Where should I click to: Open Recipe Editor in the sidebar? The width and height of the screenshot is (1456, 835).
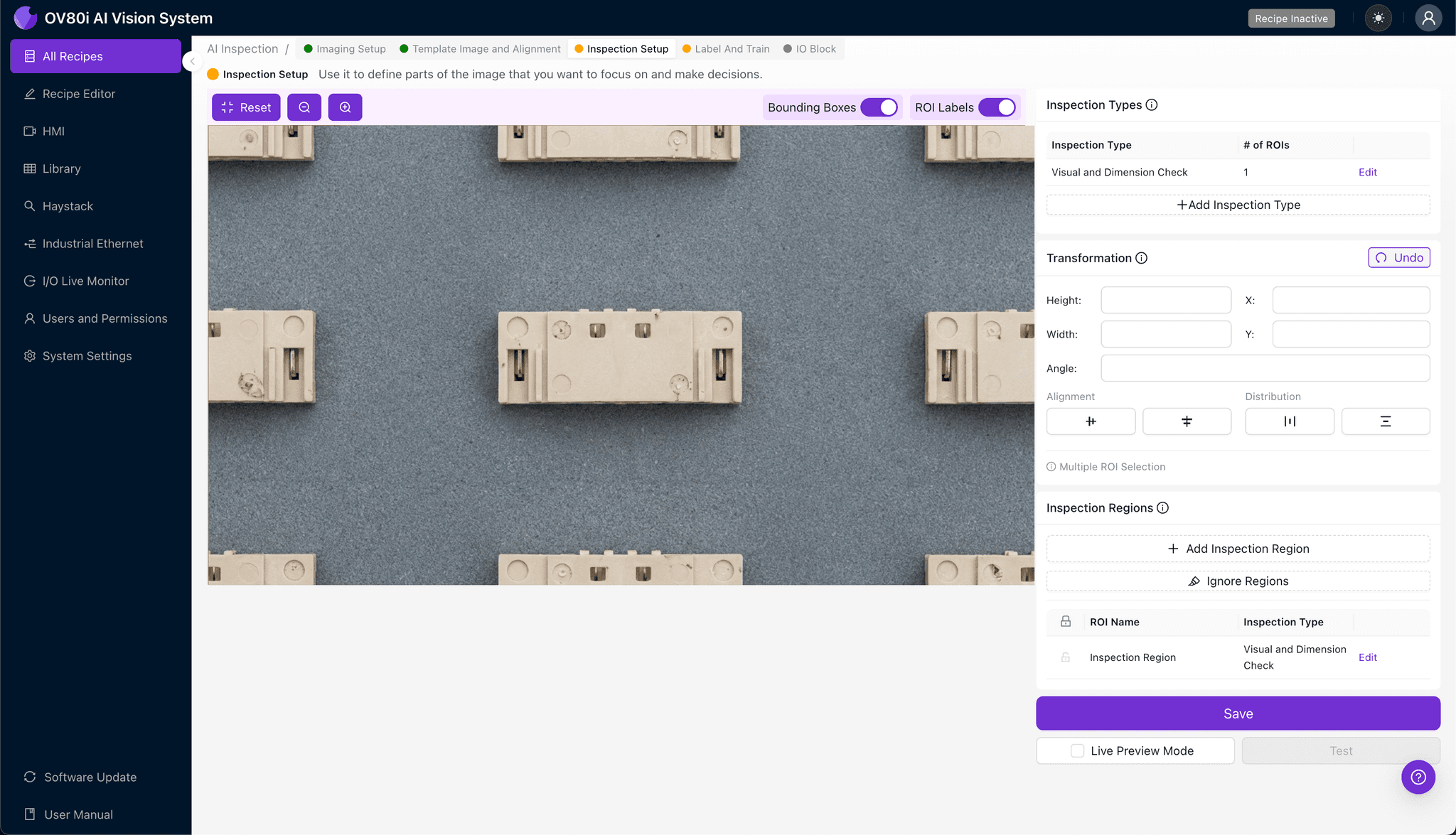(78, 94)
